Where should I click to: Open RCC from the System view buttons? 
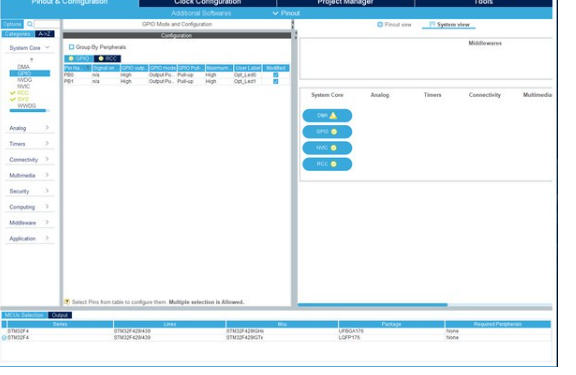327,164
